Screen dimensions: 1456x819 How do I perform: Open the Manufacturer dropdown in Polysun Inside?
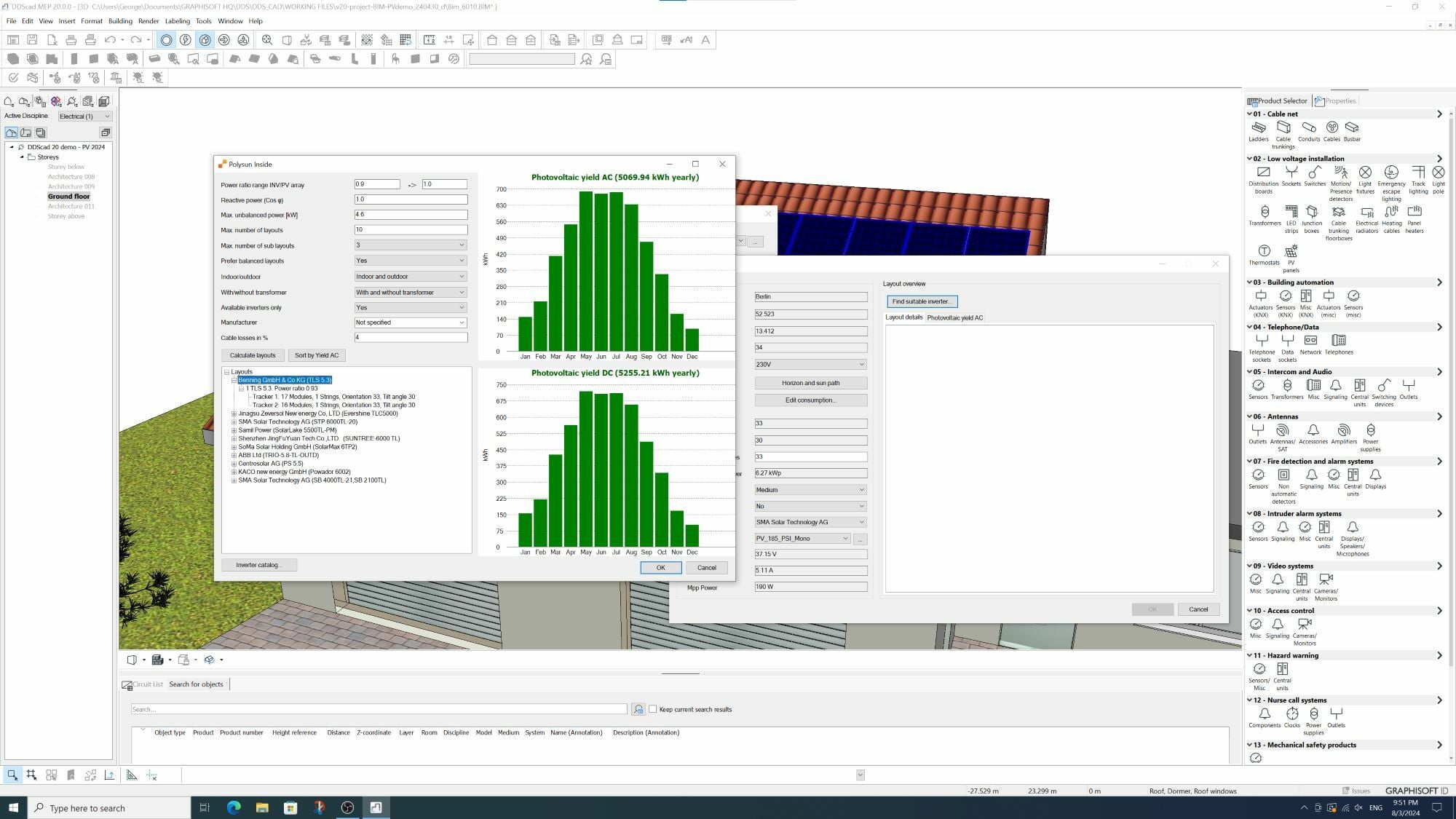(x=460, y=323)
